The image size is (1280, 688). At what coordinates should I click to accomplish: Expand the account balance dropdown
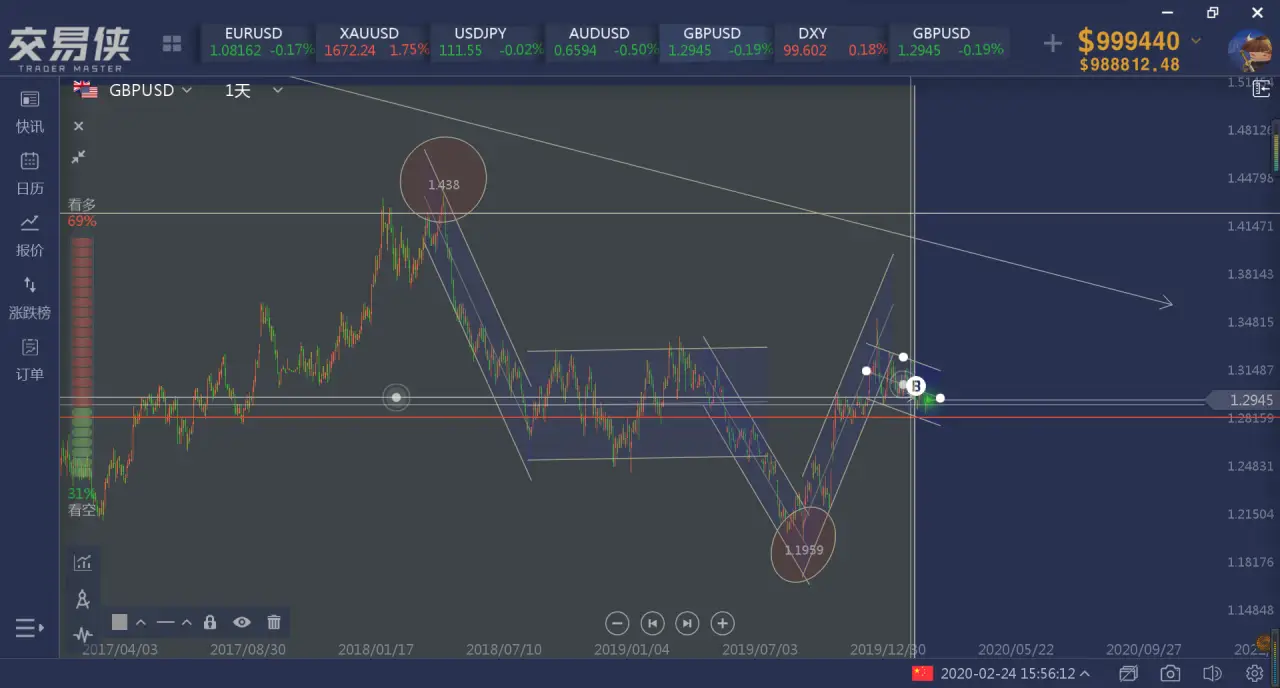[x=1197, y=41]
